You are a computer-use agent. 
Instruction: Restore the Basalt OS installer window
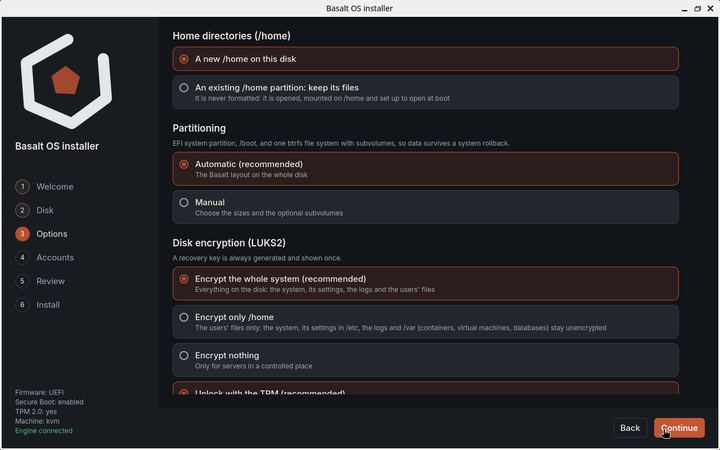[x=698, y=9]
